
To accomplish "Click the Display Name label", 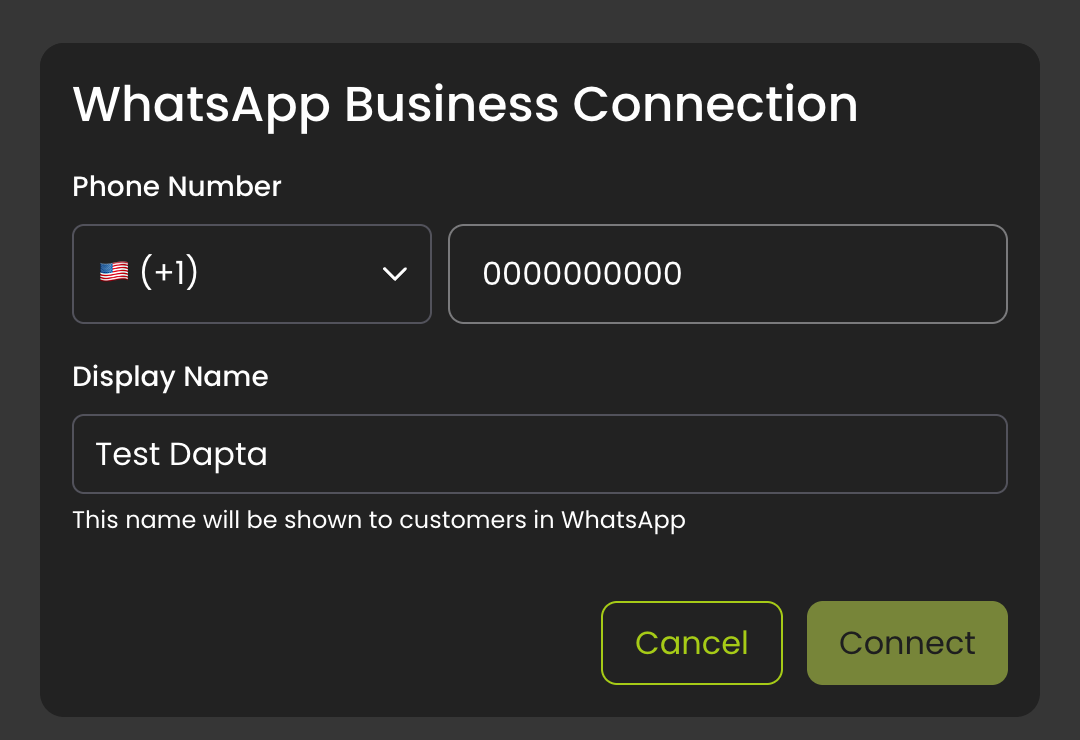I will coord(170,376).
